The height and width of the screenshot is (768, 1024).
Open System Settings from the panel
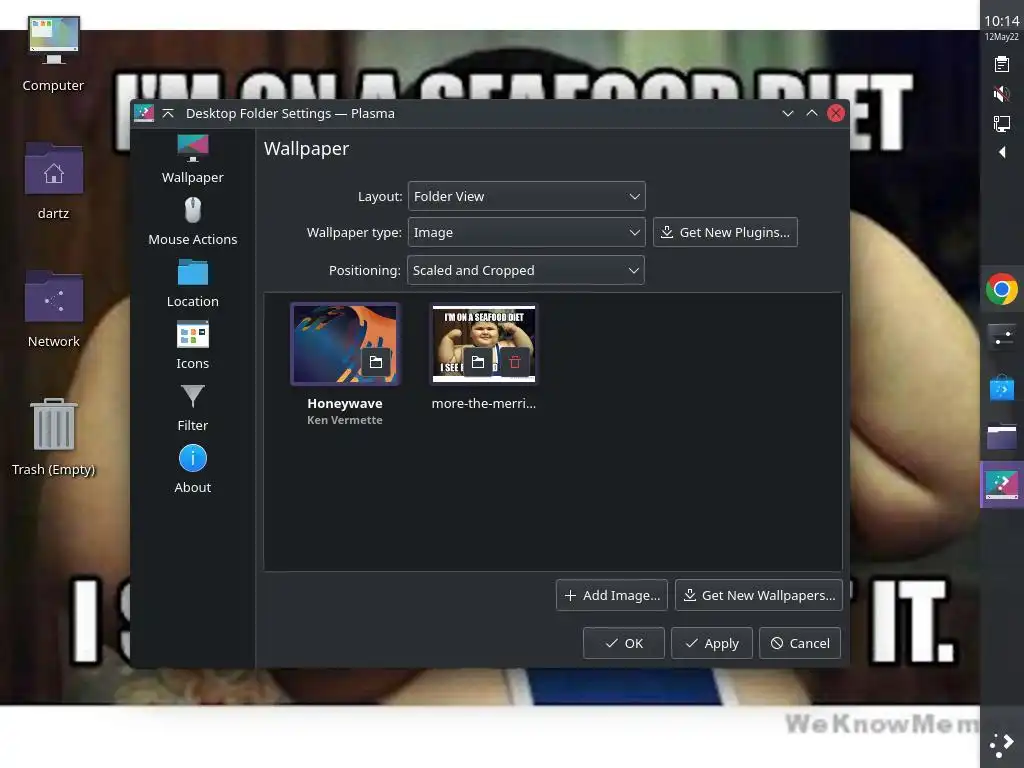click(1002, 338)
